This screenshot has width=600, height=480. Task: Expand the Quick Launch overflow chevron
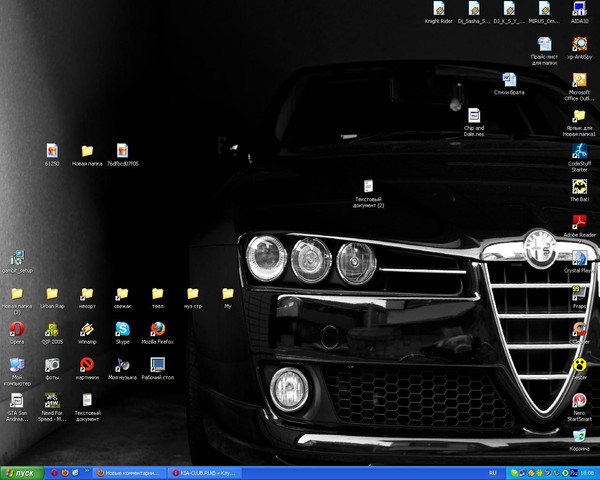pyautogui.click(x=87, y=472)
